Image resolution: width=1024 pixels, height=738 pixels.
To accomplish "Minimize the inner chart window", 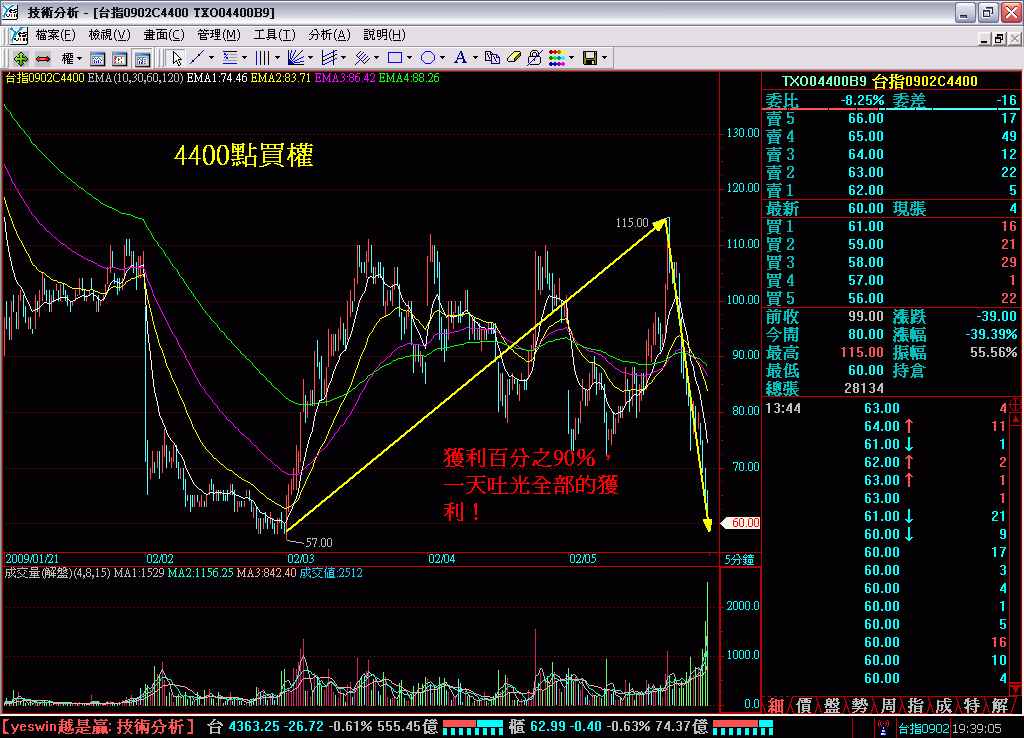I will pyautogui.click(x=985, y=39).
